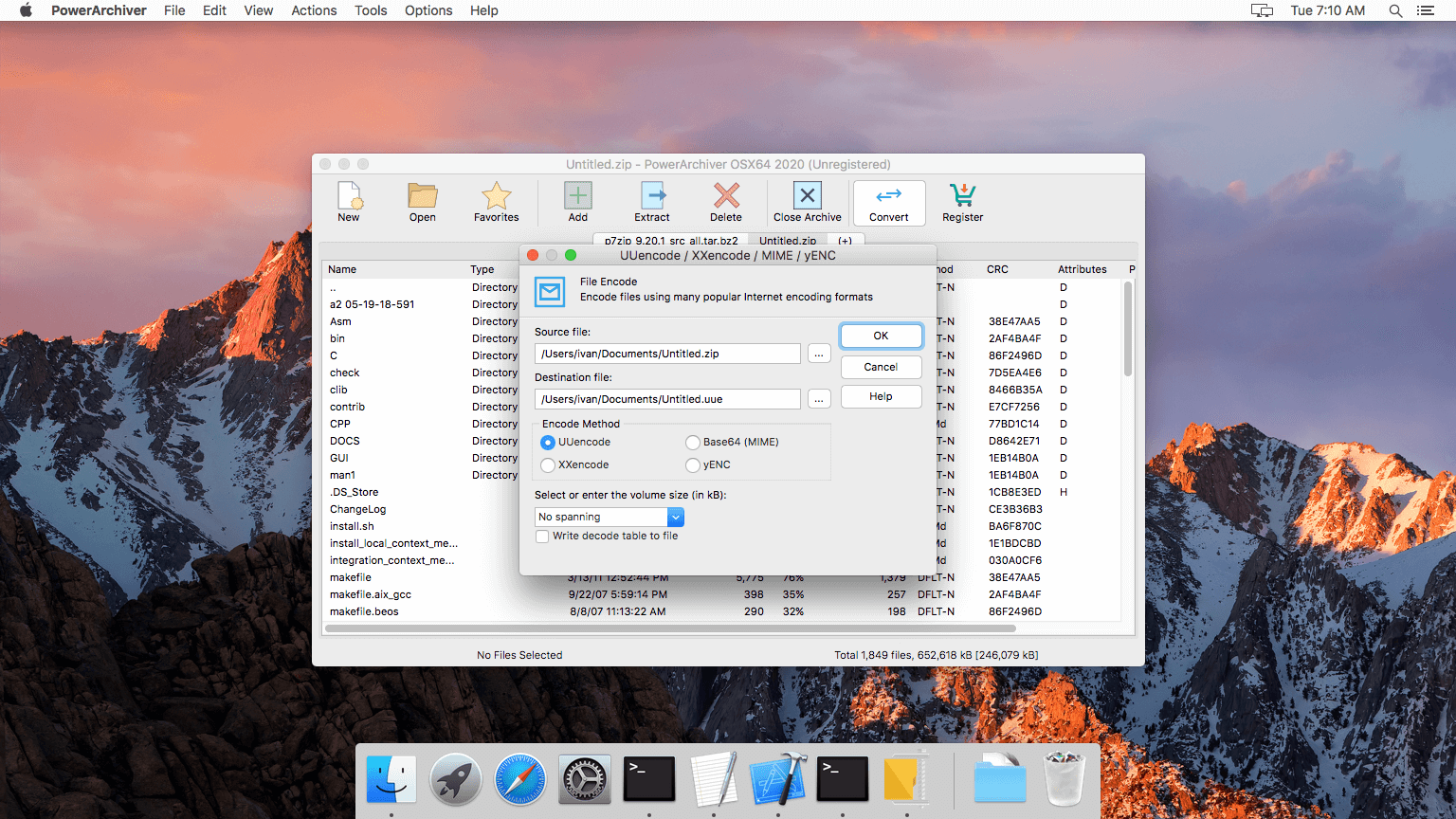Click the File Encode envelope icon

[550, 291]
